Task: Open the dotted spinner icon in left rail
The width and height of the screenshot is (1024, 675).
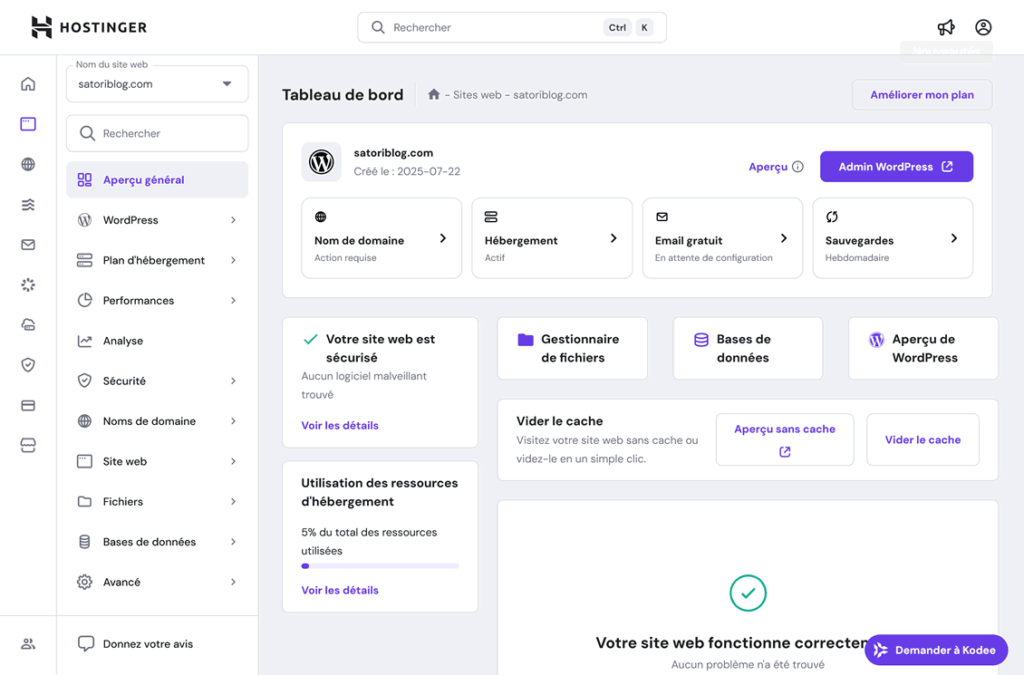Action: click(28, 285)
